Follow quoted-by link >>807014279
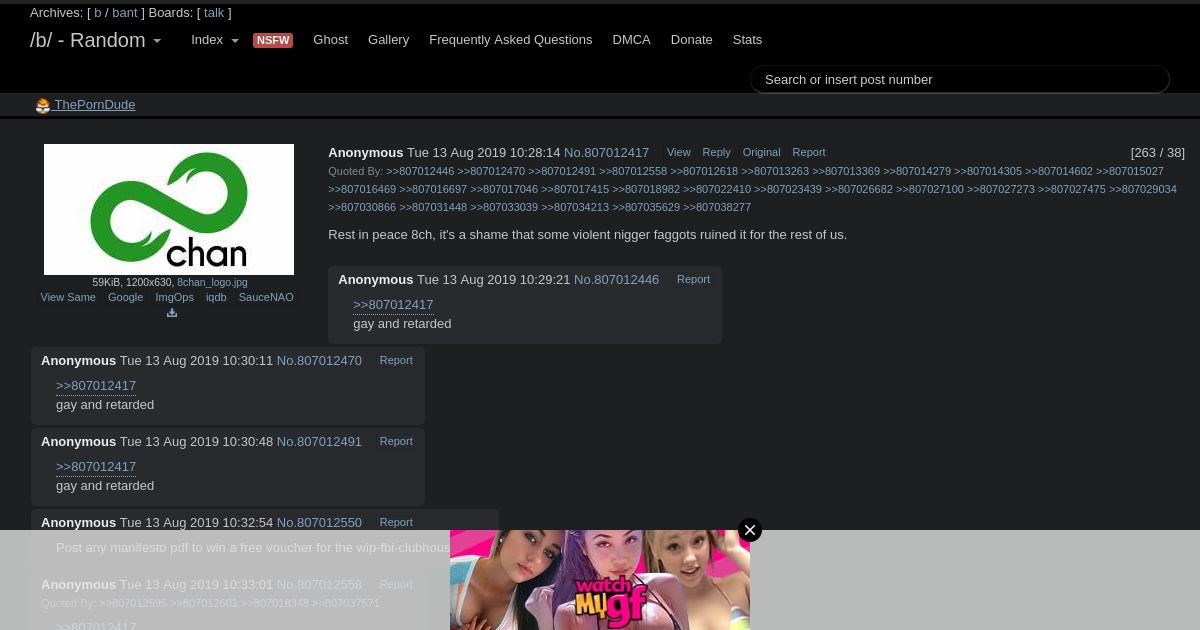The width and height of the screenshot is (1200, 630). coord(917,172)
